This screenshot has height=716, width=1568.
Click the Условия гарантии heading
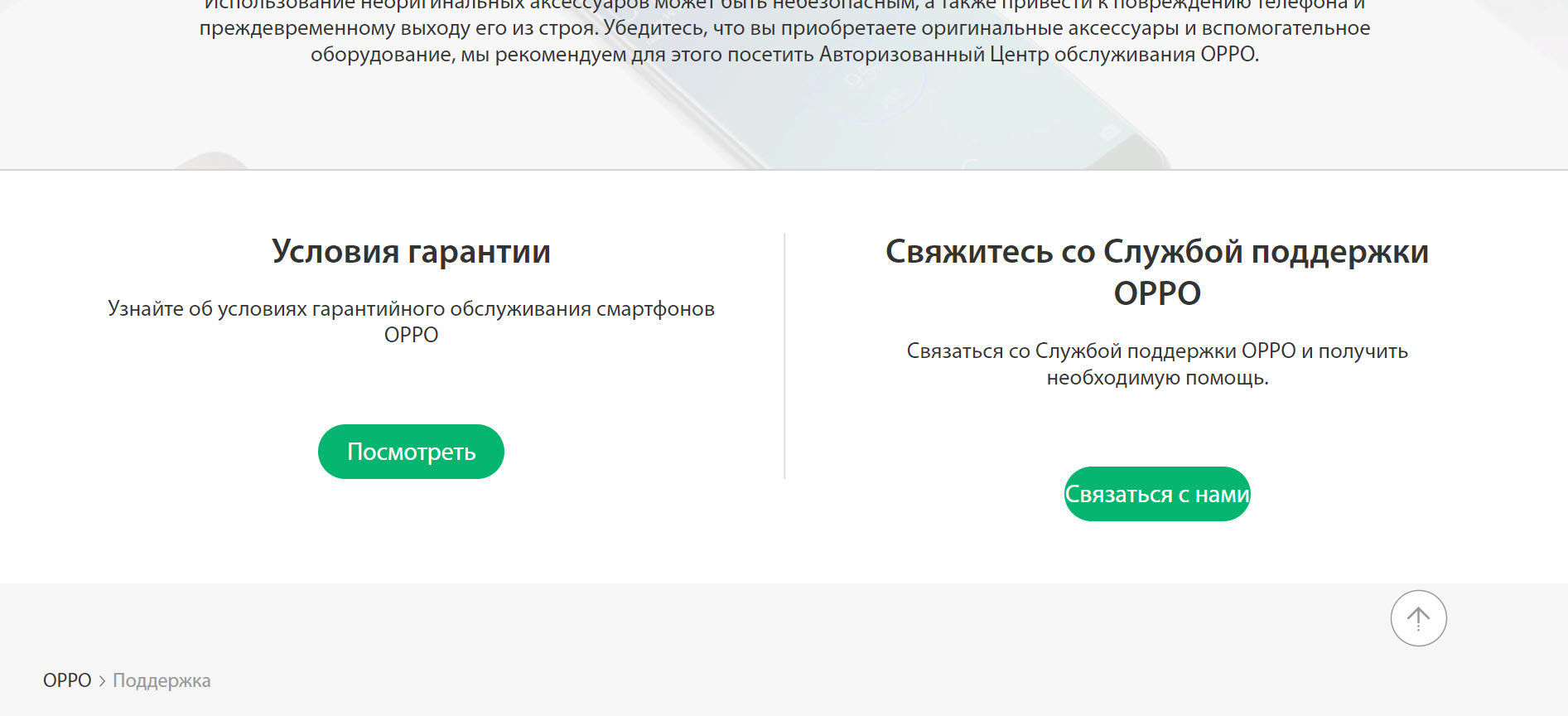[x=411, y=251]
